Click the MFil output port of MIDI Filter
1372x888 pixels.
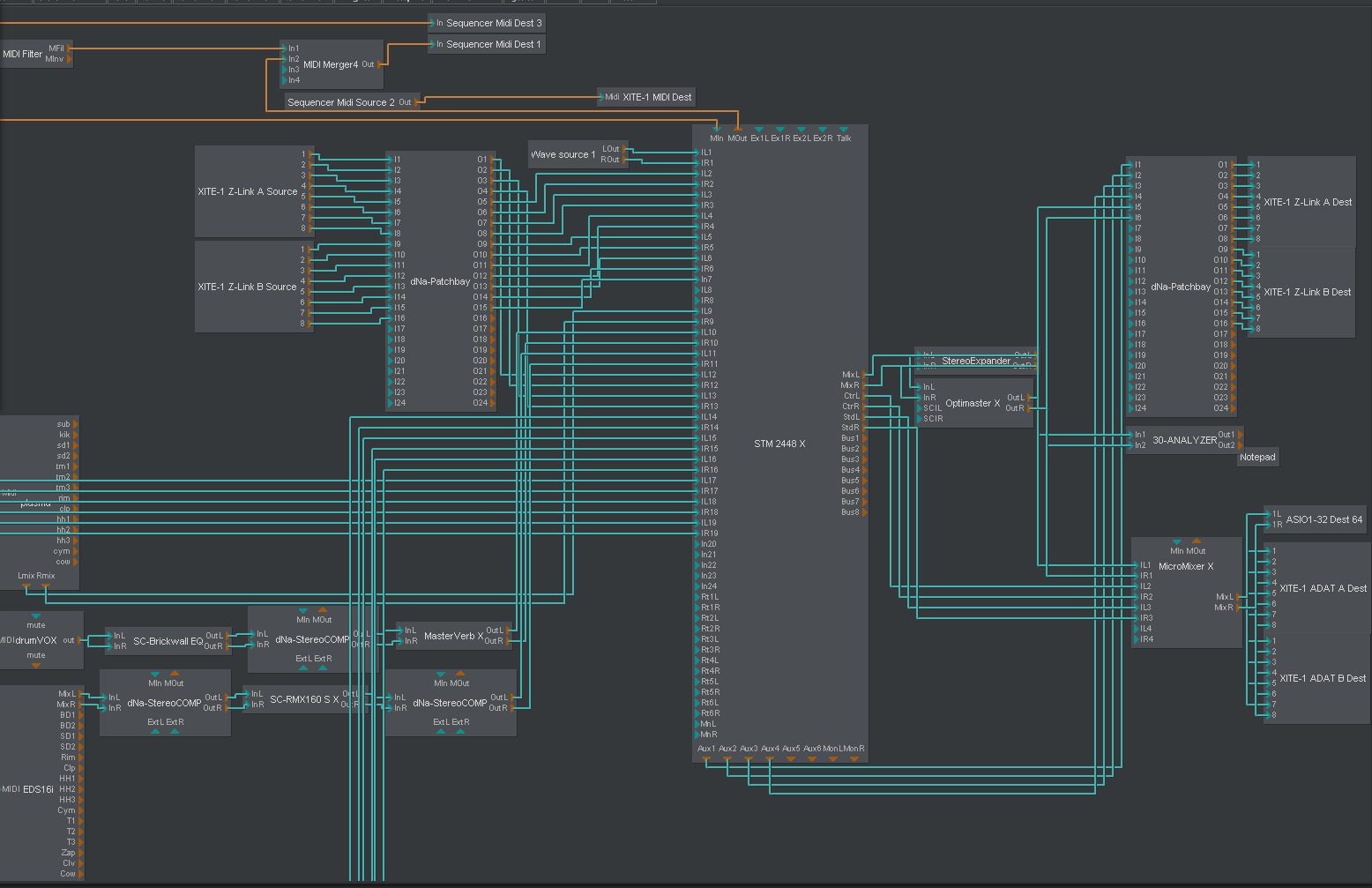pyautogui.click(x=69, y=49)
